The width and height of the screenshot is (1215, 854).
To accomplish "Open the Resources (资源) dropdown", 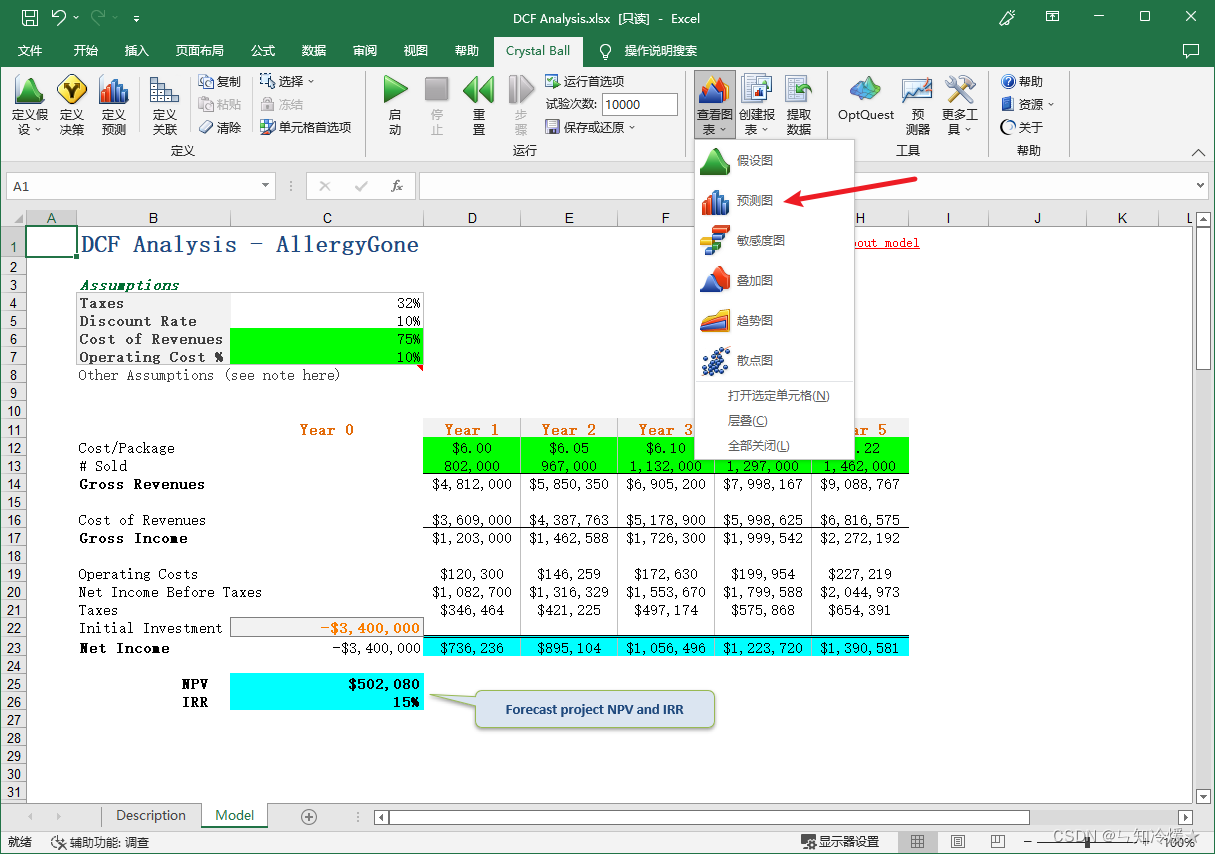I will tap(1027, 104).
